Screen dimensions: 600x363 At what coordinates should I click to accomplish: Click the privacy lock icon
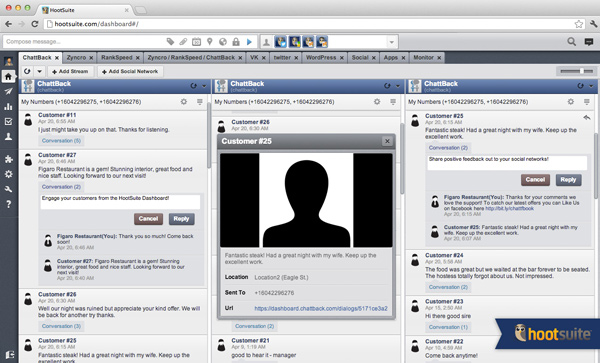[x=236, y=42]
